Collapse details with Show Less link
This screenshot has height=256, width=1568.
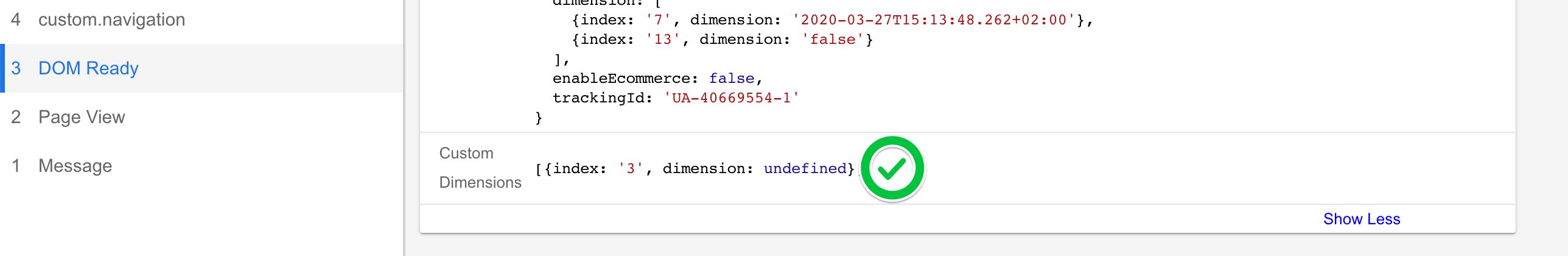coord(1362,219)
